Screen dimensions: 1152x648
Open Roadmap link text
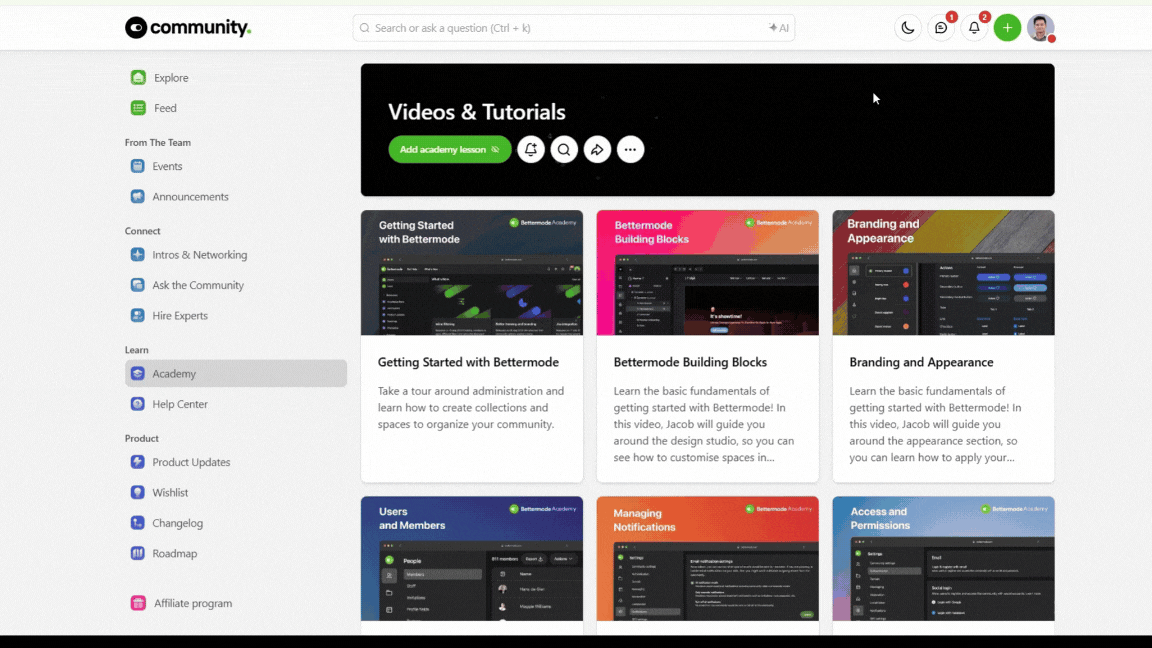175,553
